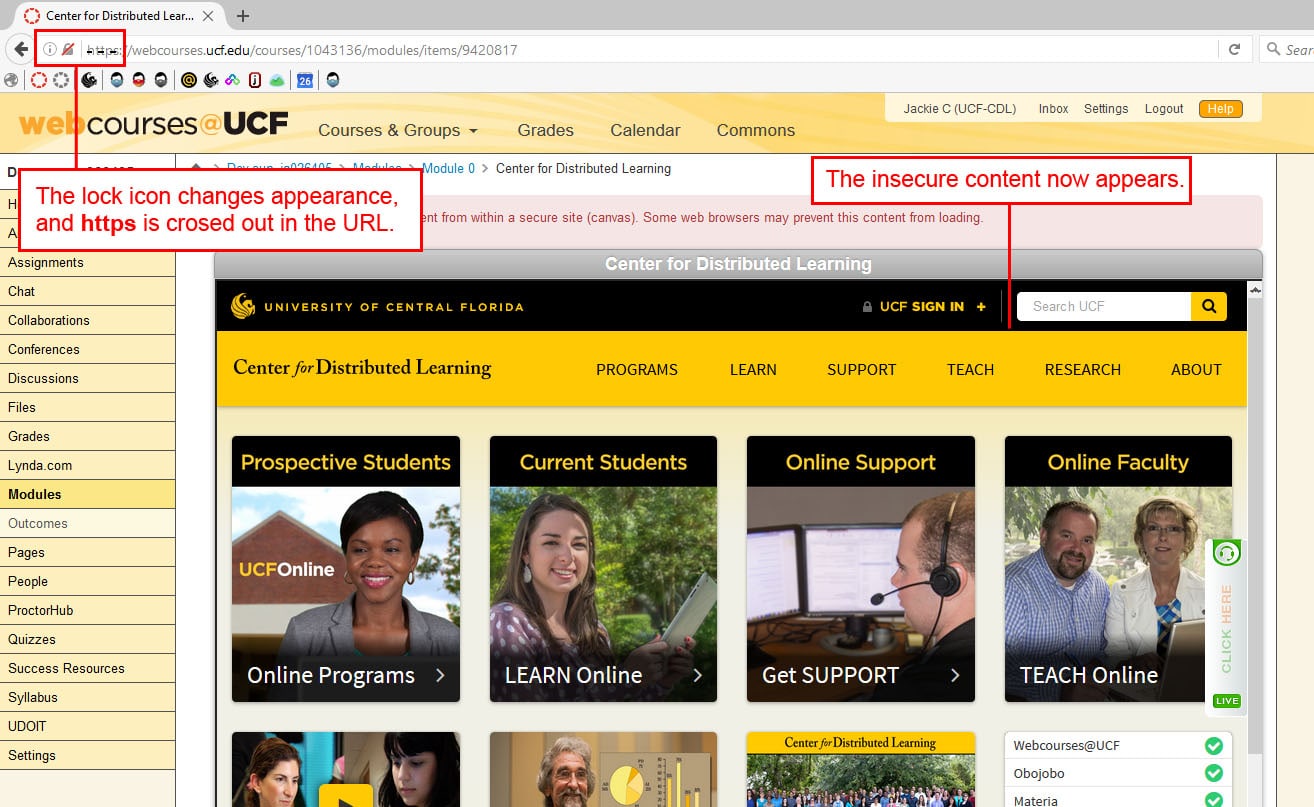This screenshot has height=807, width=1314.
Task: Open the user Settings link in header
Action: pos(1106,109)
